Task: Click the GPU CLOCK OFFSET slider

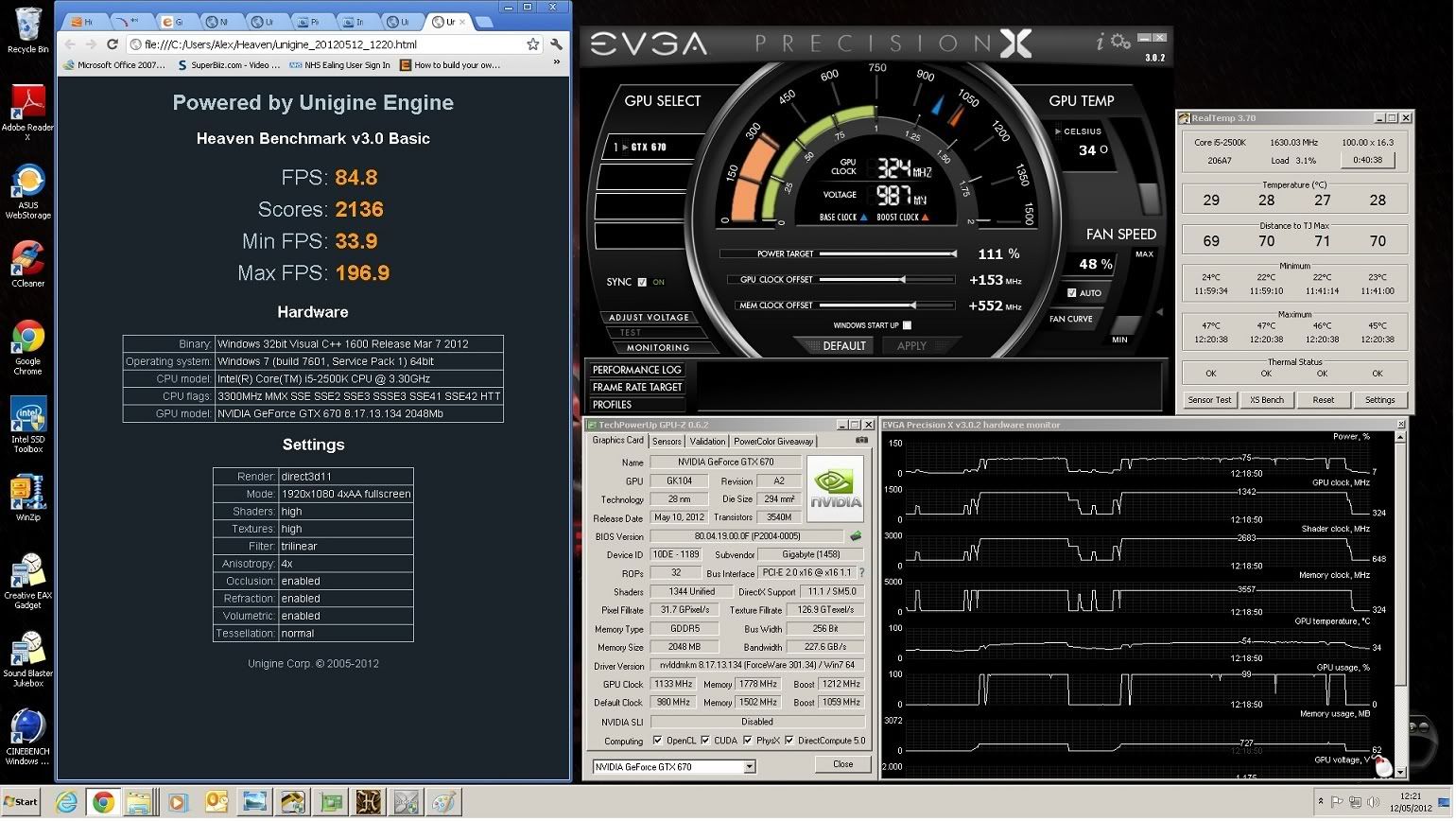Action: [887, 280]
